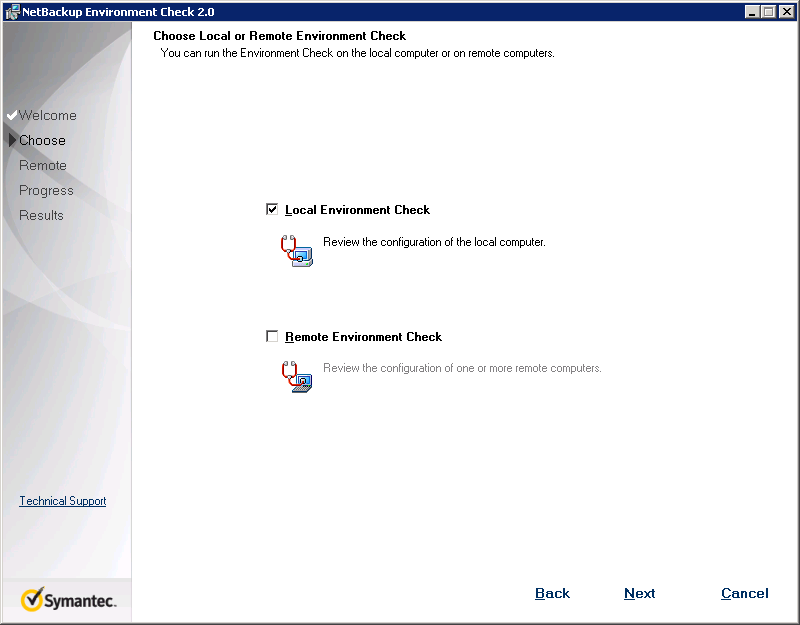Select the Progress step in sidebar
Viewport: 800px width, 625px height.
click(x=46, y=190)
